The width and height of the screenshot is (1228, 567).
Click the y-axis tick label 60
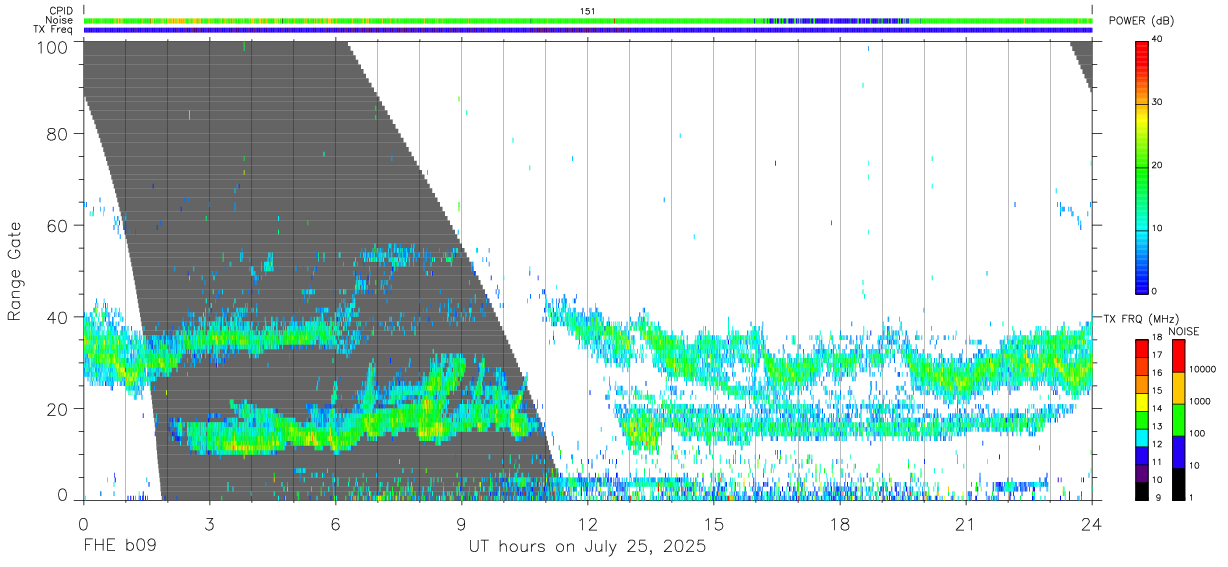(x=57, y=225)
